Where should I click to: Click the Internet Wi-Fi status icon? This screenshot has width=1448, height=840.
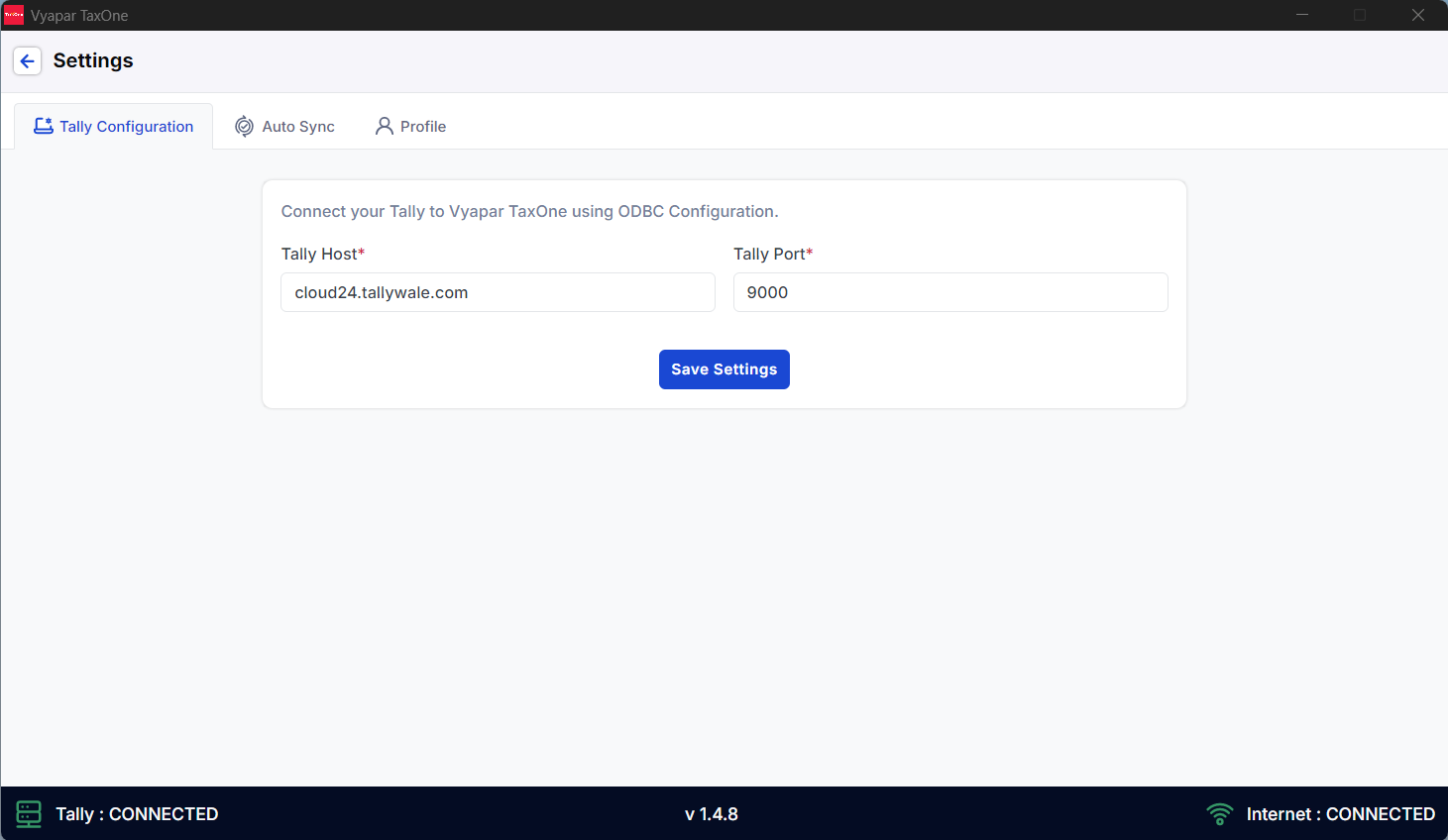(x=1220, y=814)
